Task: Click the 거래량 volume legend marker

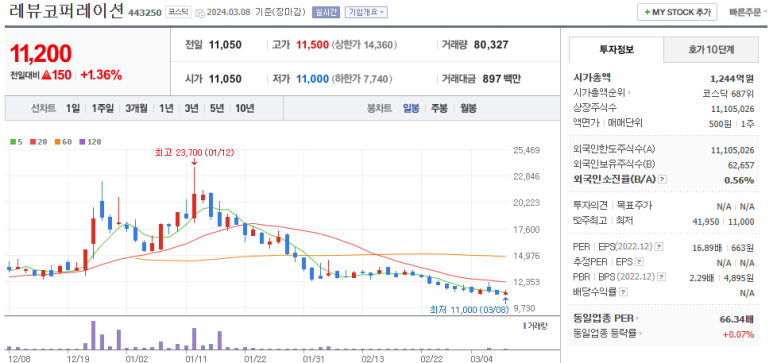Action: [x=534, y=326]
